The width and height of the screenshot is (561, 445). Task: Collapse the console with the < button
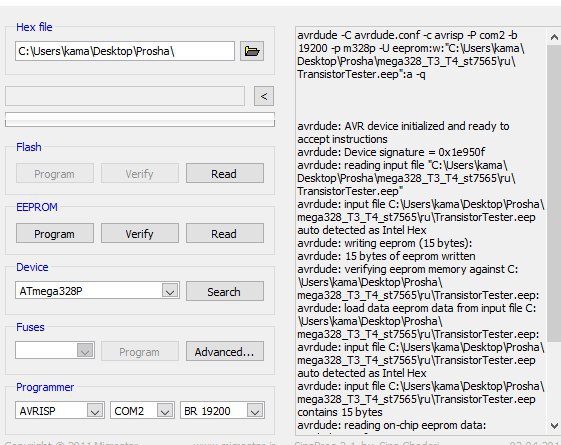pyautogui.click(x=264, y=96)
